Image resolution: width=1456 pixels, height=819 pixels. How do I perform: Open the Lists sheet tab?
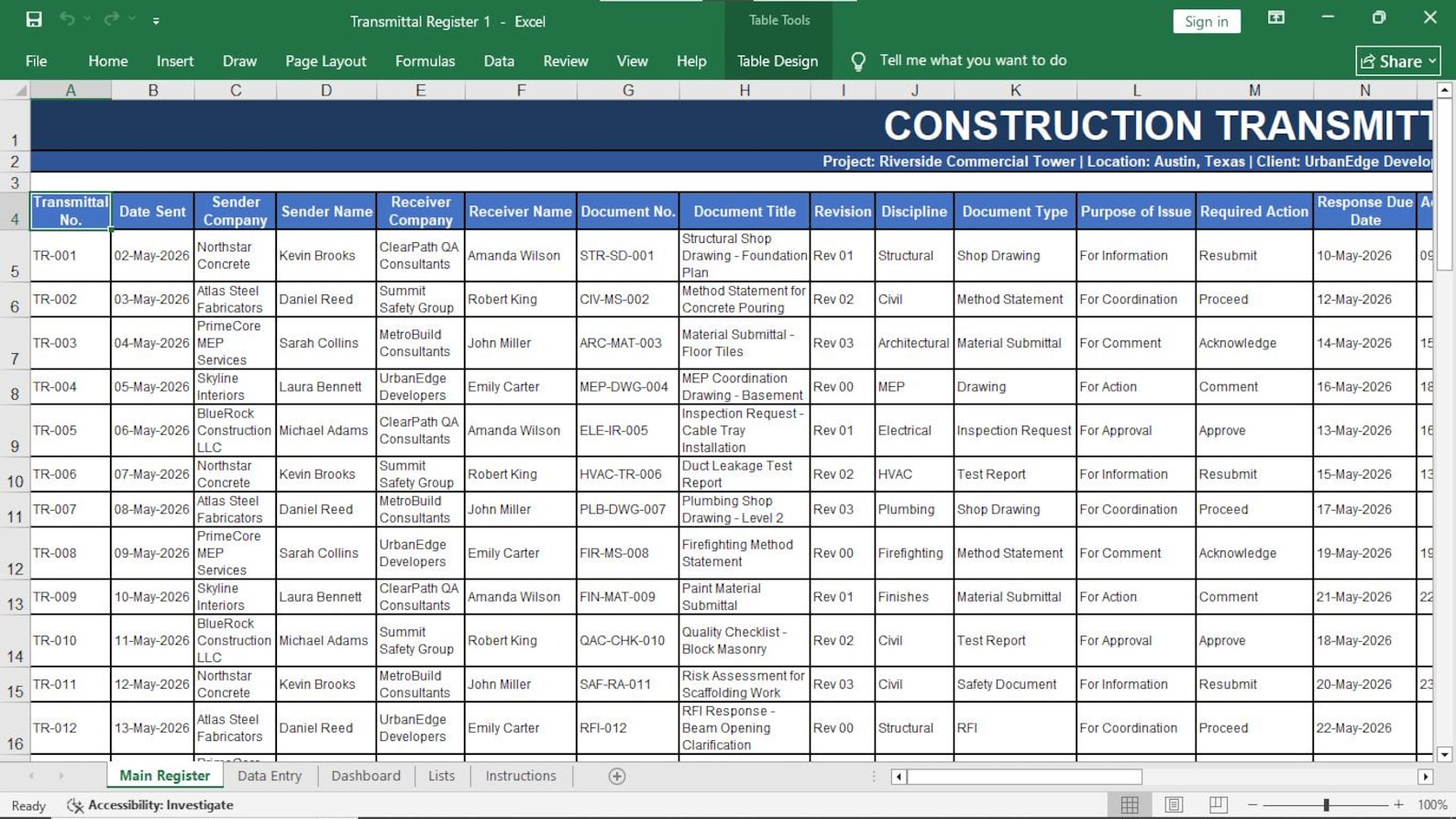[x=441, y=776]
